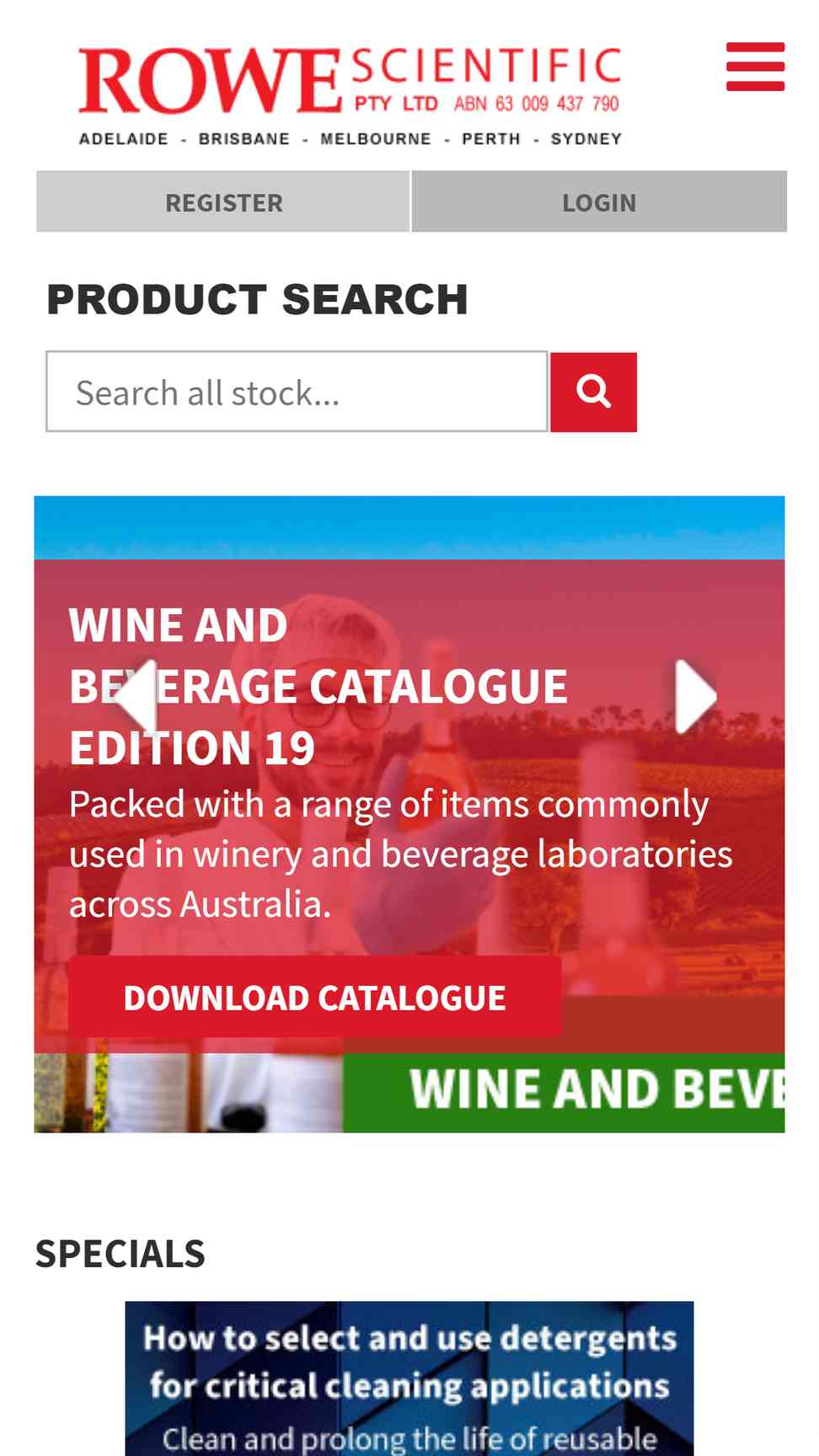The image size is (819, 1456).
Task: Click the ABN 63 009 437 790 text
Action: pos(537,104)
